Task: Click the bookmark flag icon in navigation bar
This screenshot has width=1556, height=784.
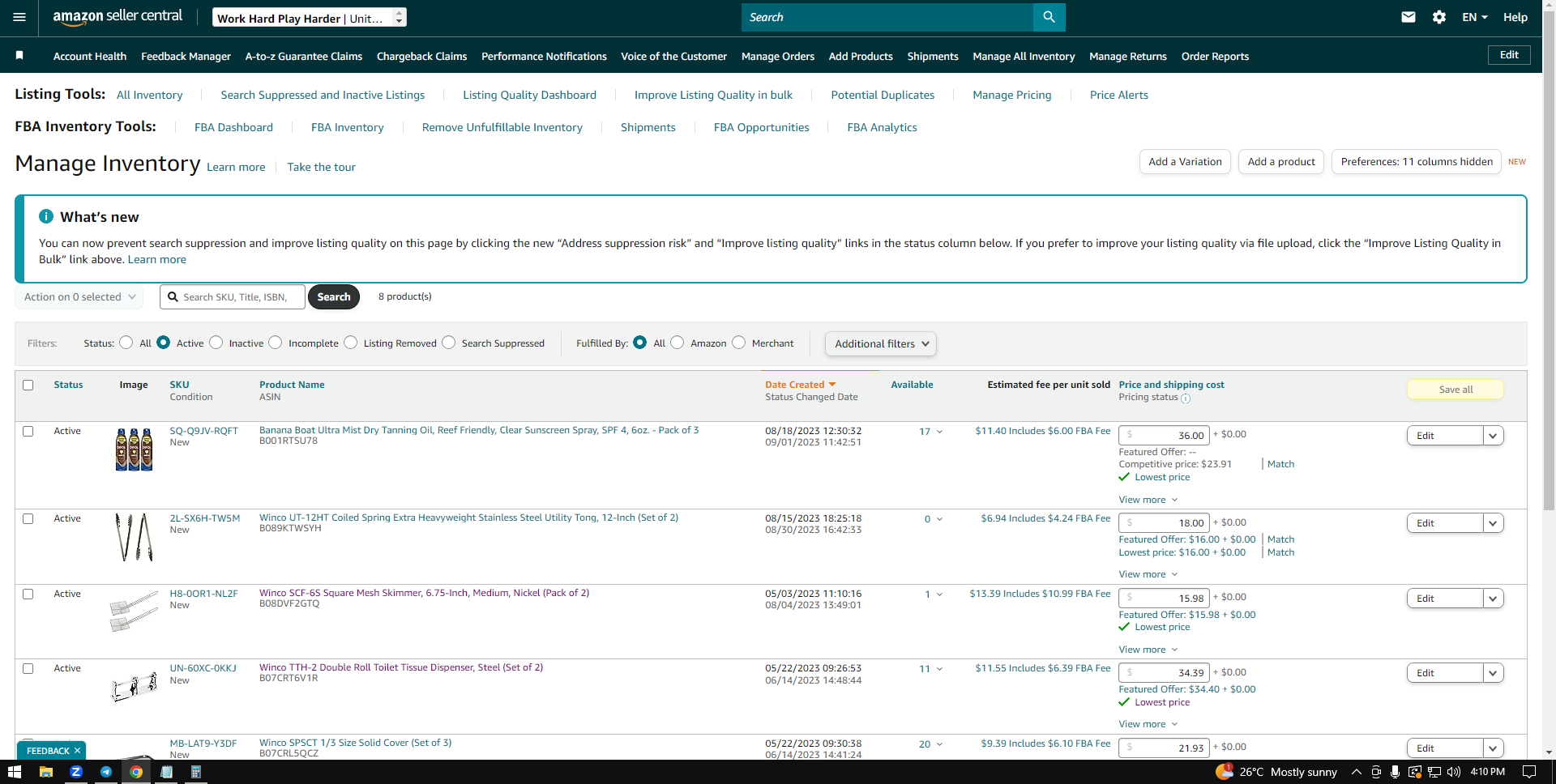Action: pos(19,55)
